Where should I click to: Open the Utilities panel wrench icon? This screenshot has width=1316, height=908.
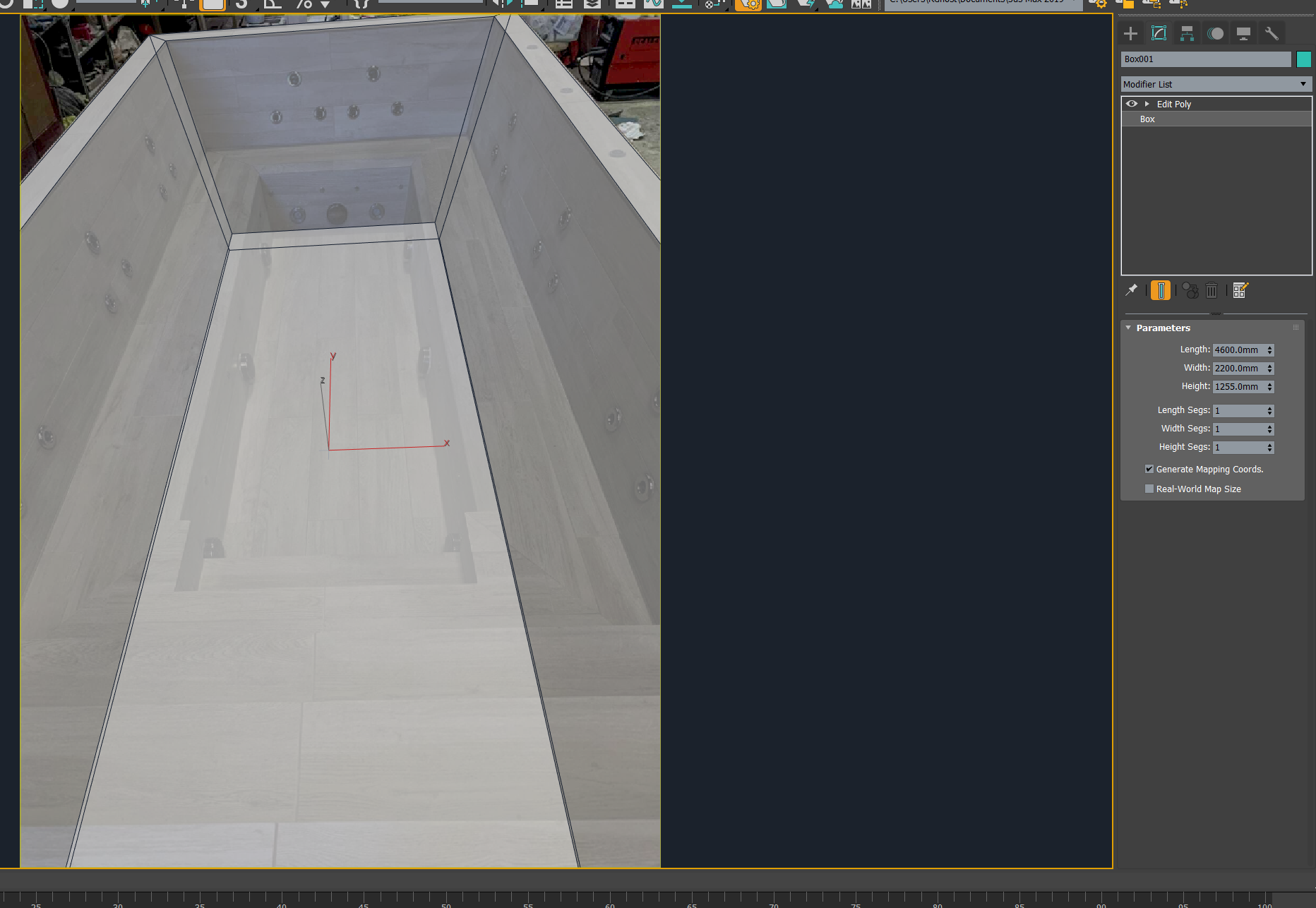[1272, 32]
